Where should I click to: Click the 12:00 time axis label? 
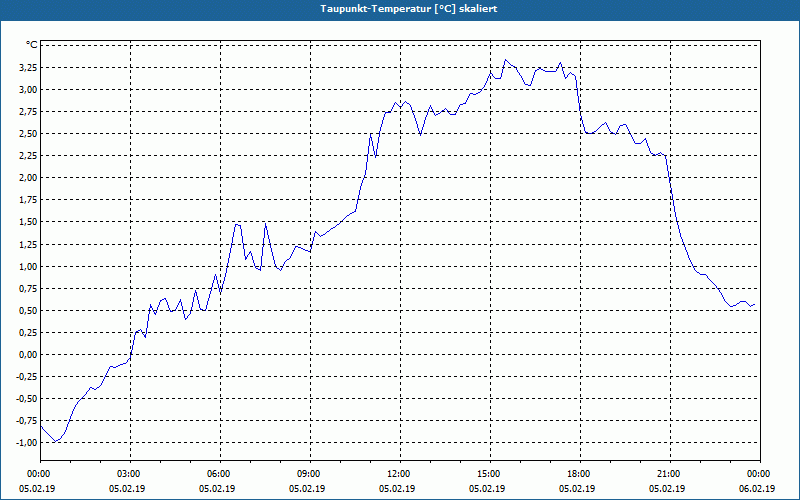[x=400, y=474]
